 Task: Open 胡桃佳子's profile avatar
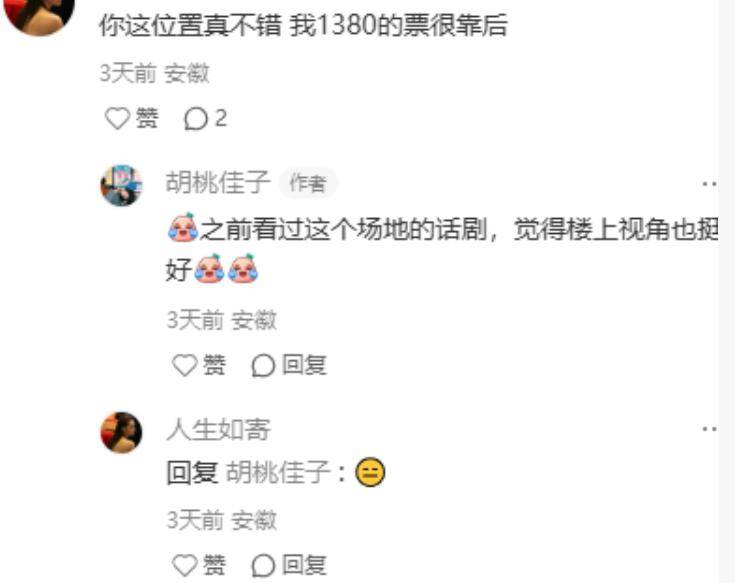[121, 186]
